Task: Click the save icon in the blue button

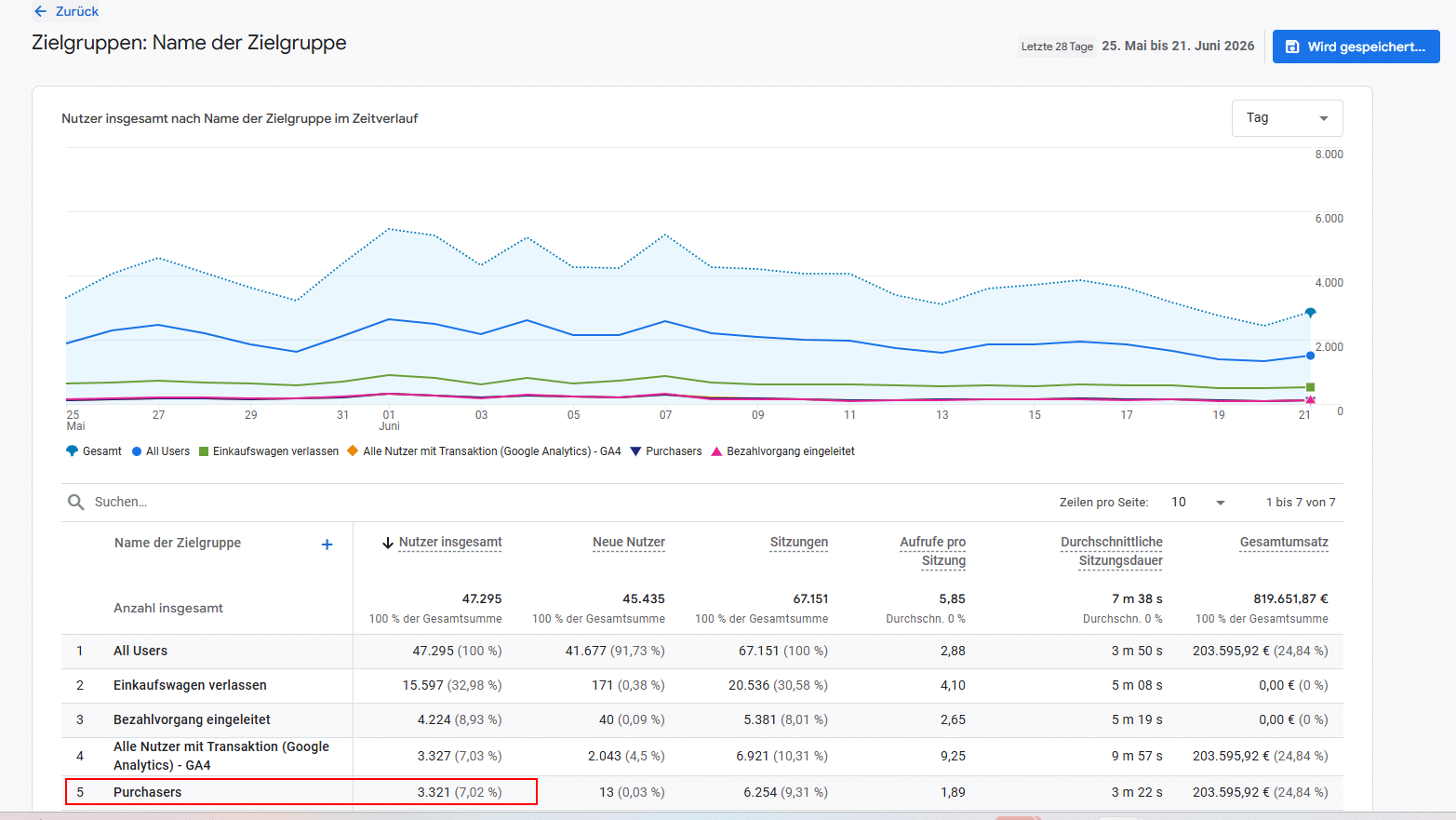Action: (x=1292, y=47)
